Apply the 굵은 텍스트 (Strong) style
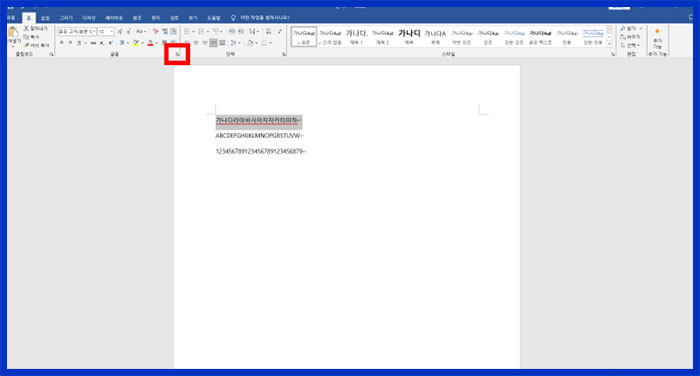This screenshot has width=700, height=376. point(540,36)
